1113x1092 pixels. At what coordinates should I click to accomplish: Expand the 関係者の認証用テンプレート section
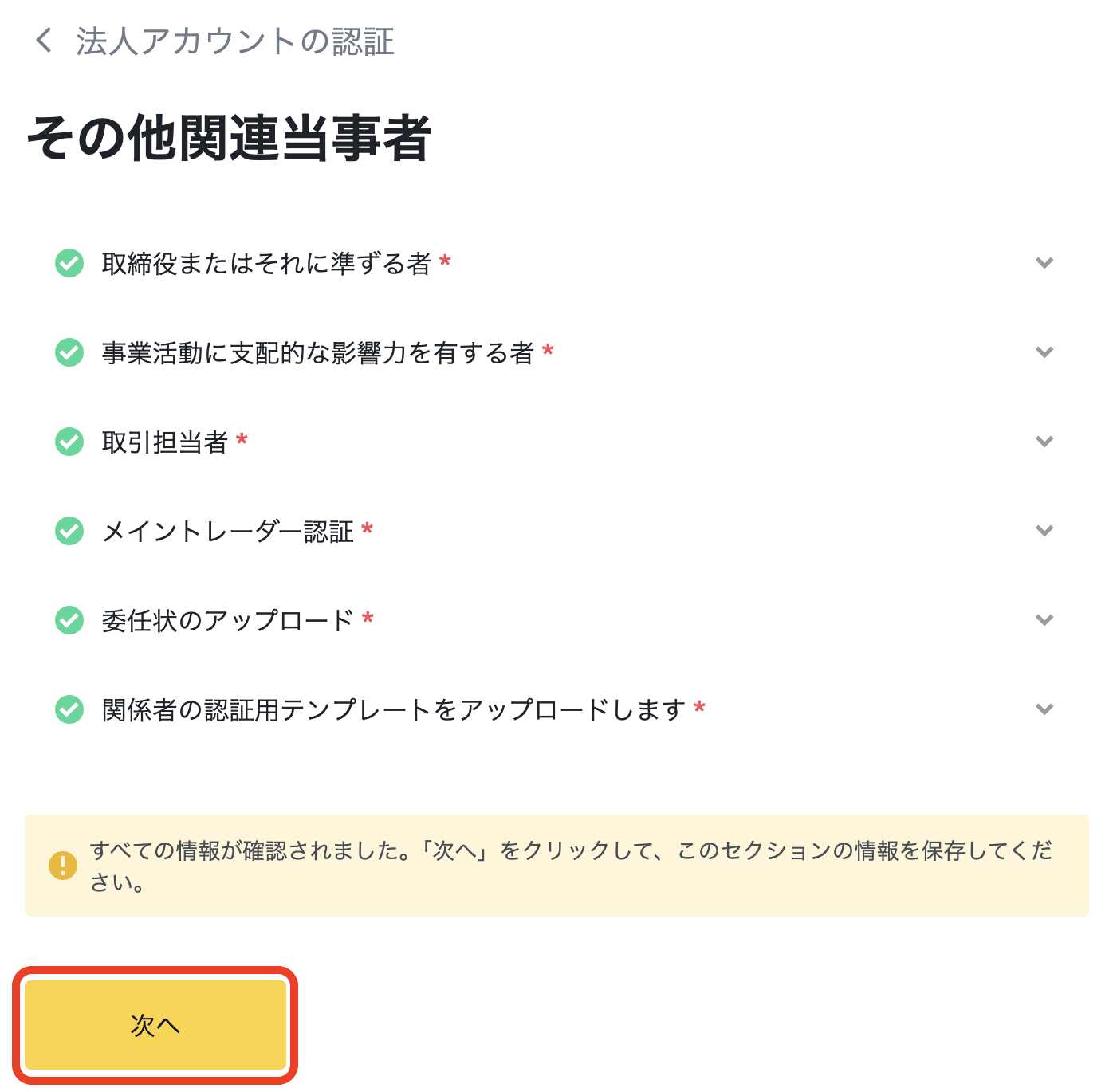tap(1044, 709)
